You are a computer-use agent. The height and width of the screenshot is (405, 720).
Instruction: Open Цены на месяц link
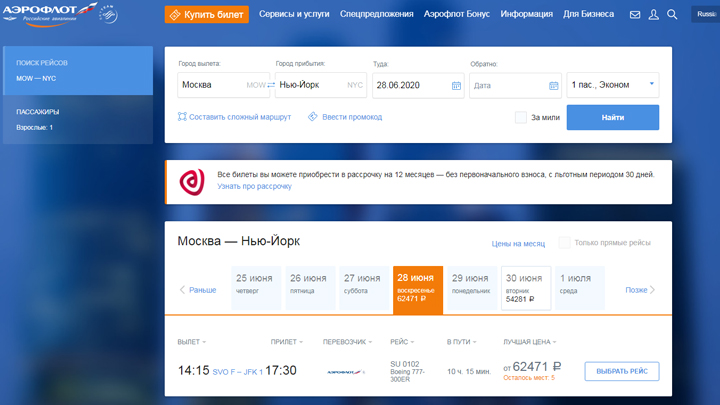click(518, 243)
